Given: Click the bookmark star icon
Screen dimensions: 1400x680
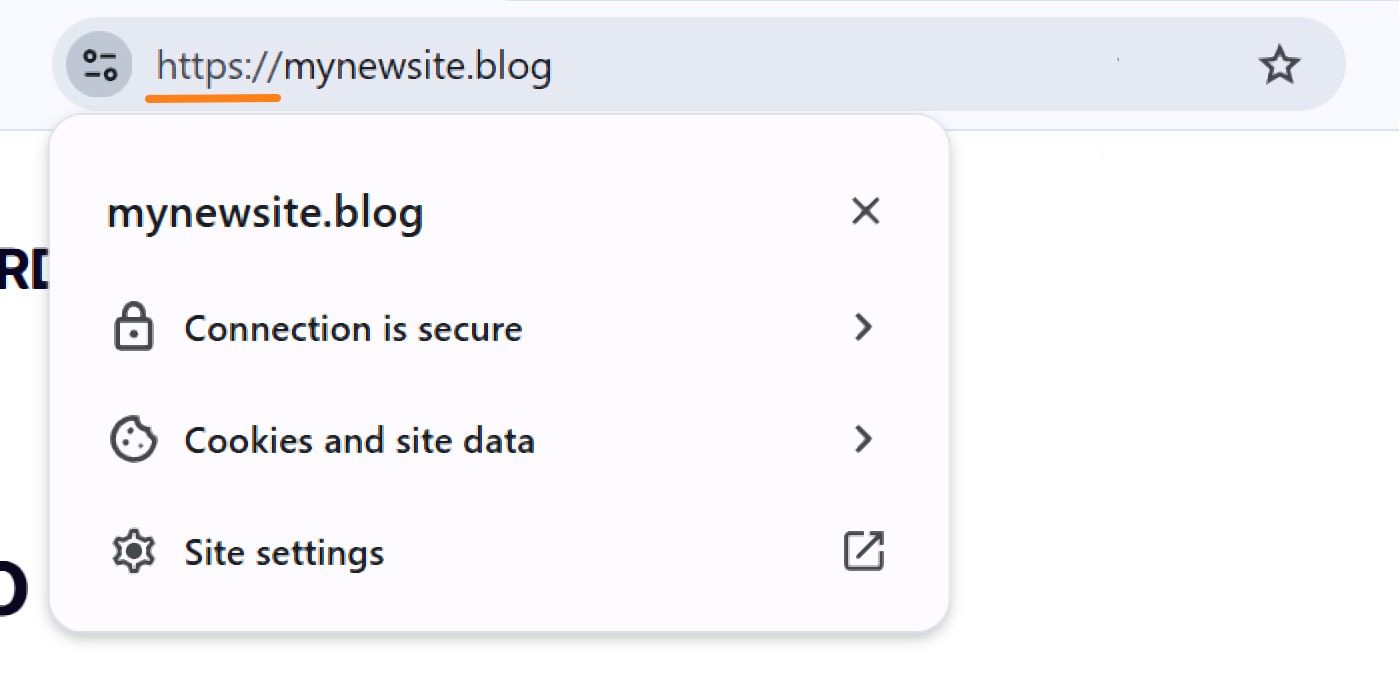Looking at the screenshot, I should (1279, 64).
